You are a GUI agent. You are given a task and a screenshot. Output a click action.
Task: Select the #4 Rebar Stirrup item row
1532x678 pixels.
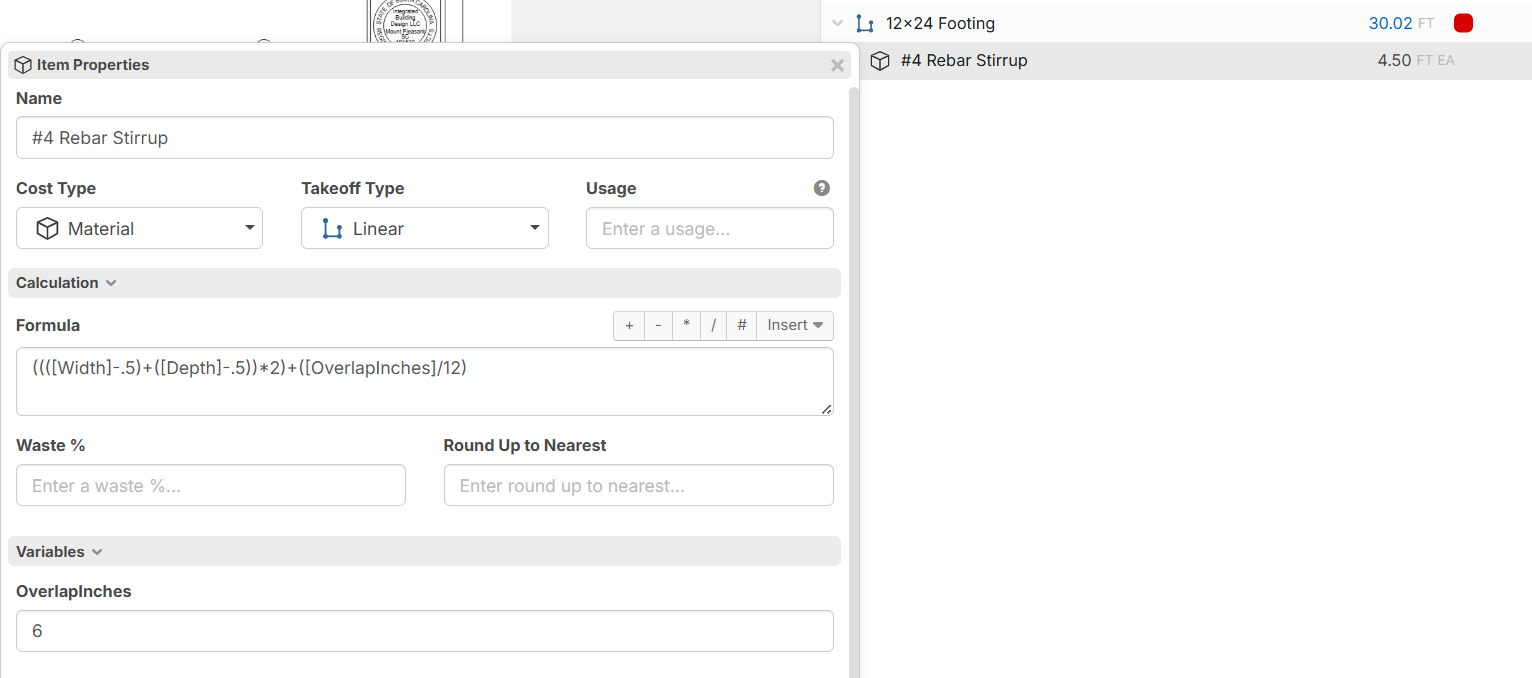pos(1100,61)
